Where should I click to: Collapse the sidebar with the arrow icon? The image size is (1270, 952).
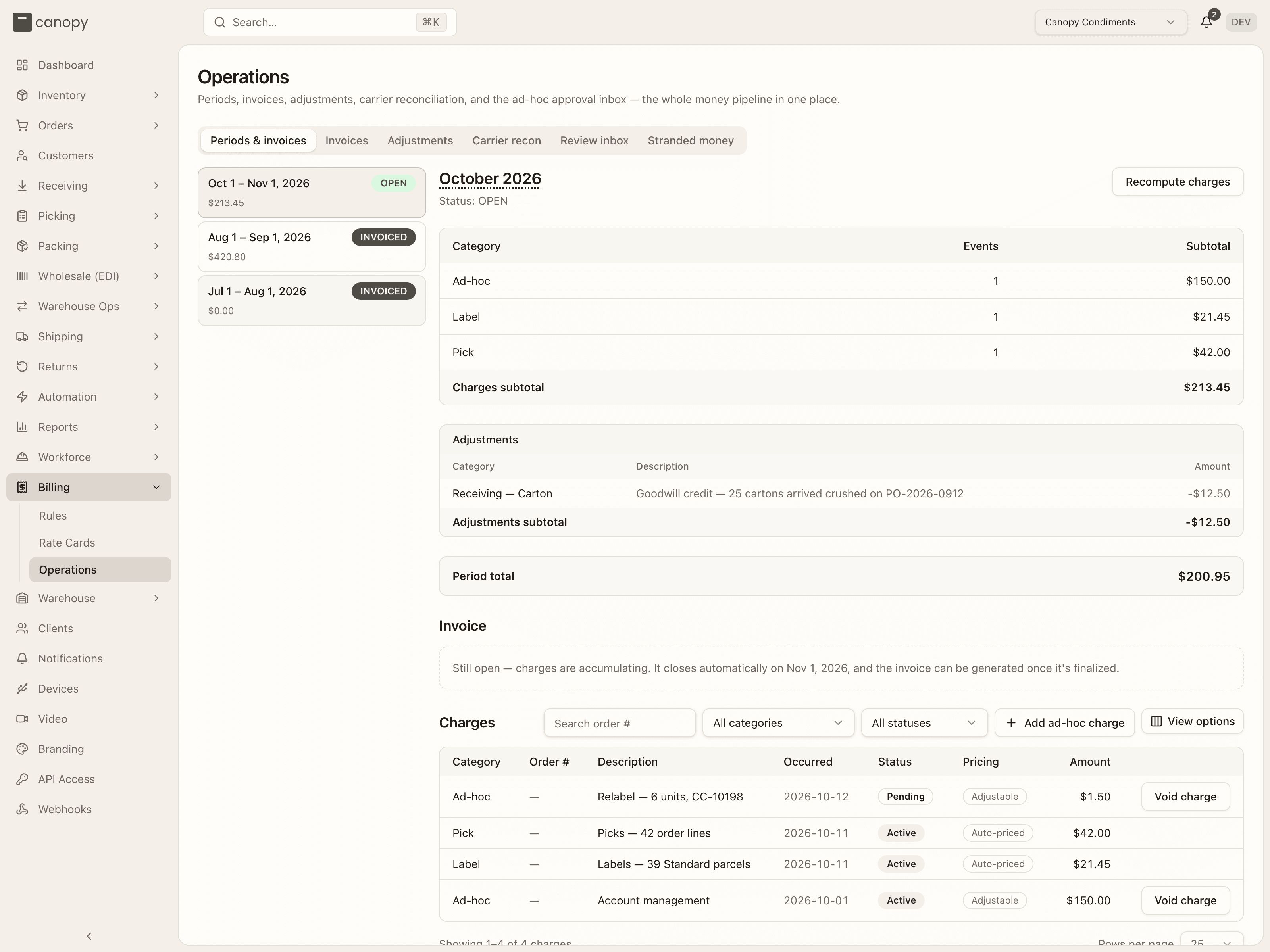tap(89, 936)
